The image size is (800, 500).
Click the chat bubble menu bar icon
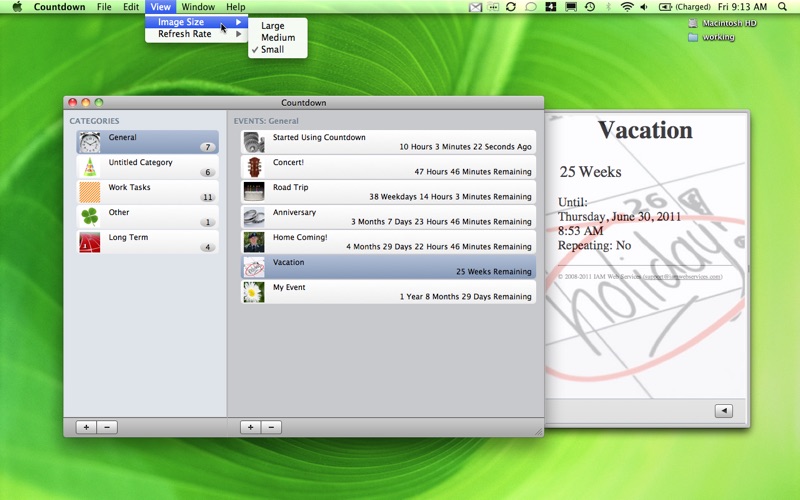click(x=531, y=7)
